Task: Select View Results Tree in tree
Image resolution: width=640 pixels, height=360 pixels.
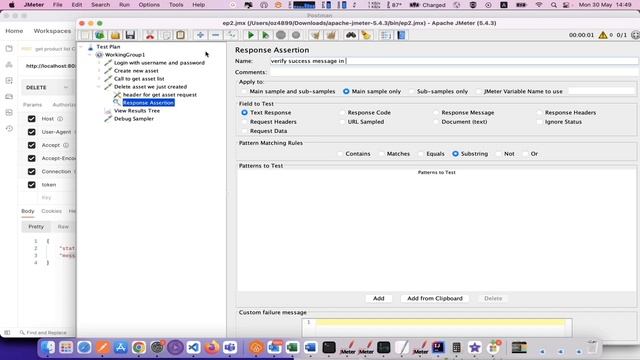Action: coord(137,111)
